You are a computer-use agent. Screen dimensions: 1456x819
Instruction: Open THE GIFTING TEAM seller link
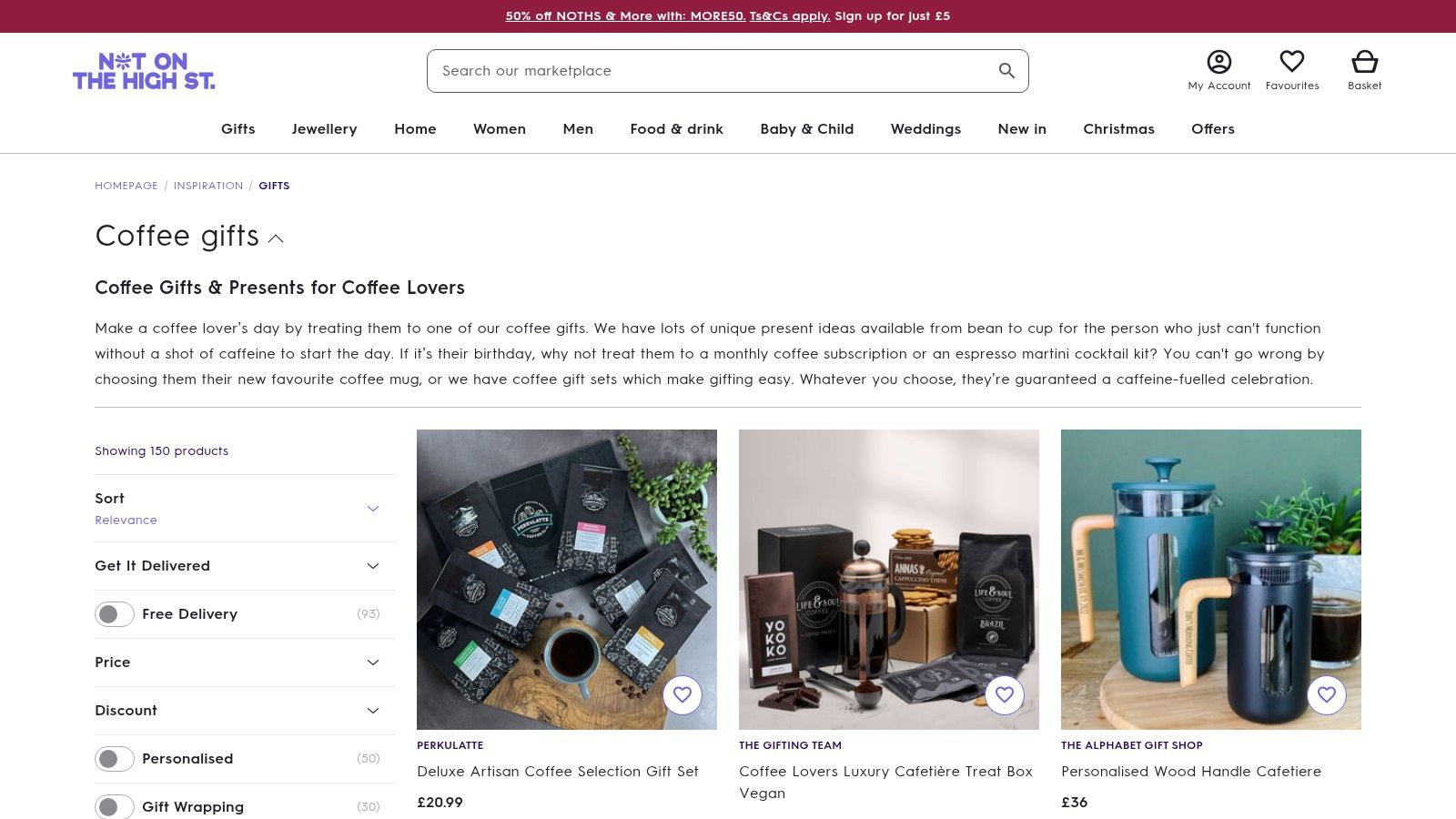(790, 745)
